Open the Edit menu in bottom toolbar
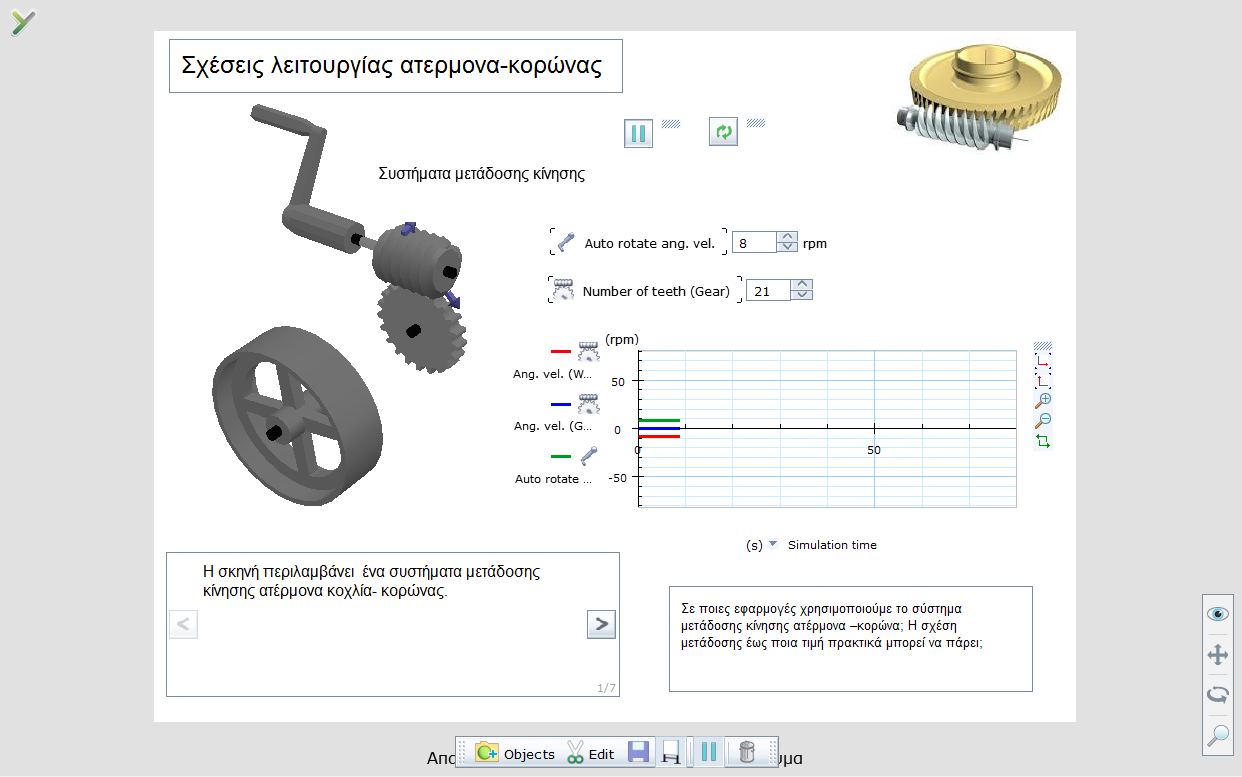 (590, 753)
